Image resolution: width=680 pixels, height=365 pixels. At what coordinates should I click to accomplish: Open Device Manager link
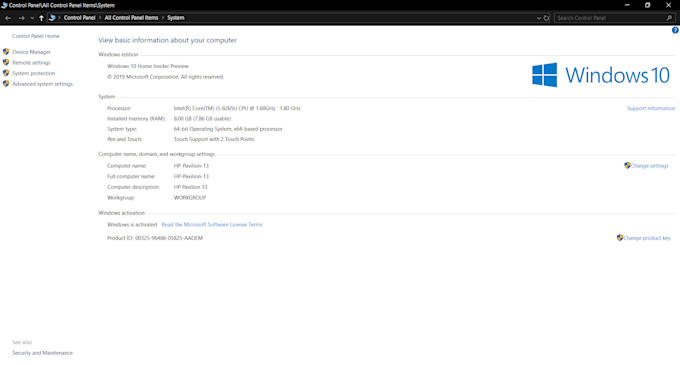click(x=31, y=52)
